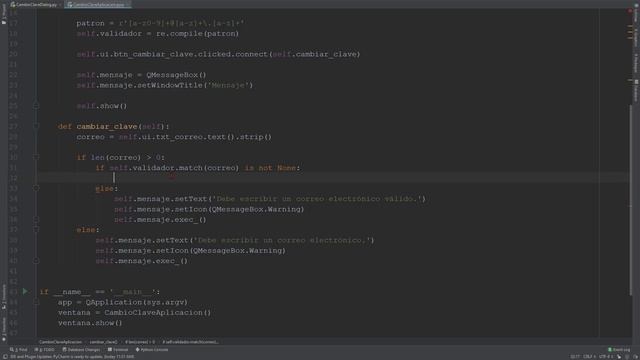Close the CambioClaveAplicacion.py editor tab
This screenshot has width=640, height=360.
(128, 4)
